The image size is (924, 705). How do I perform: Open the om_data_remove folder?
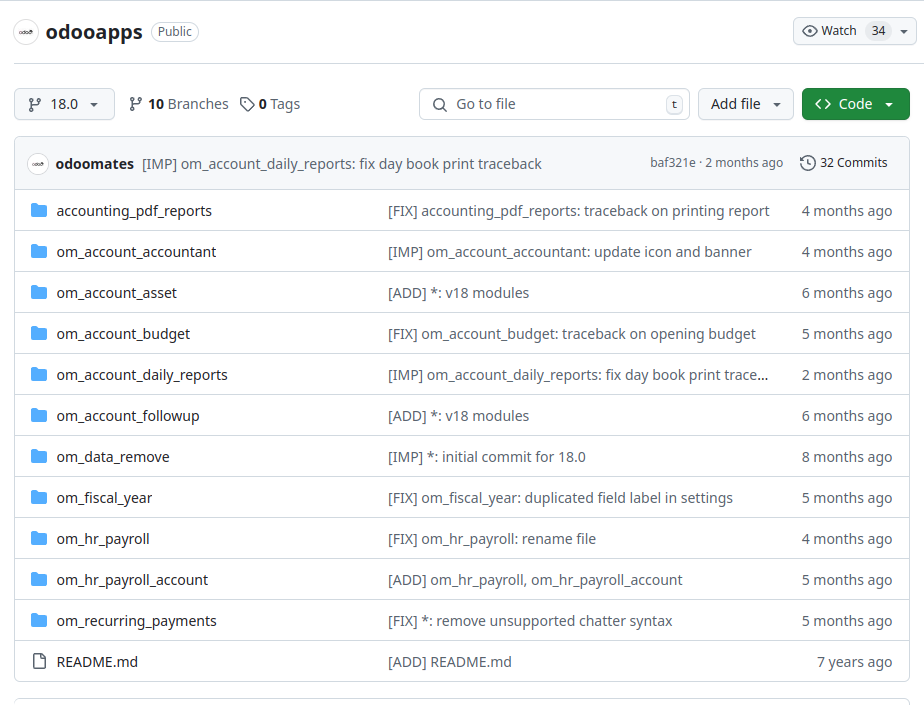[113, 457]
